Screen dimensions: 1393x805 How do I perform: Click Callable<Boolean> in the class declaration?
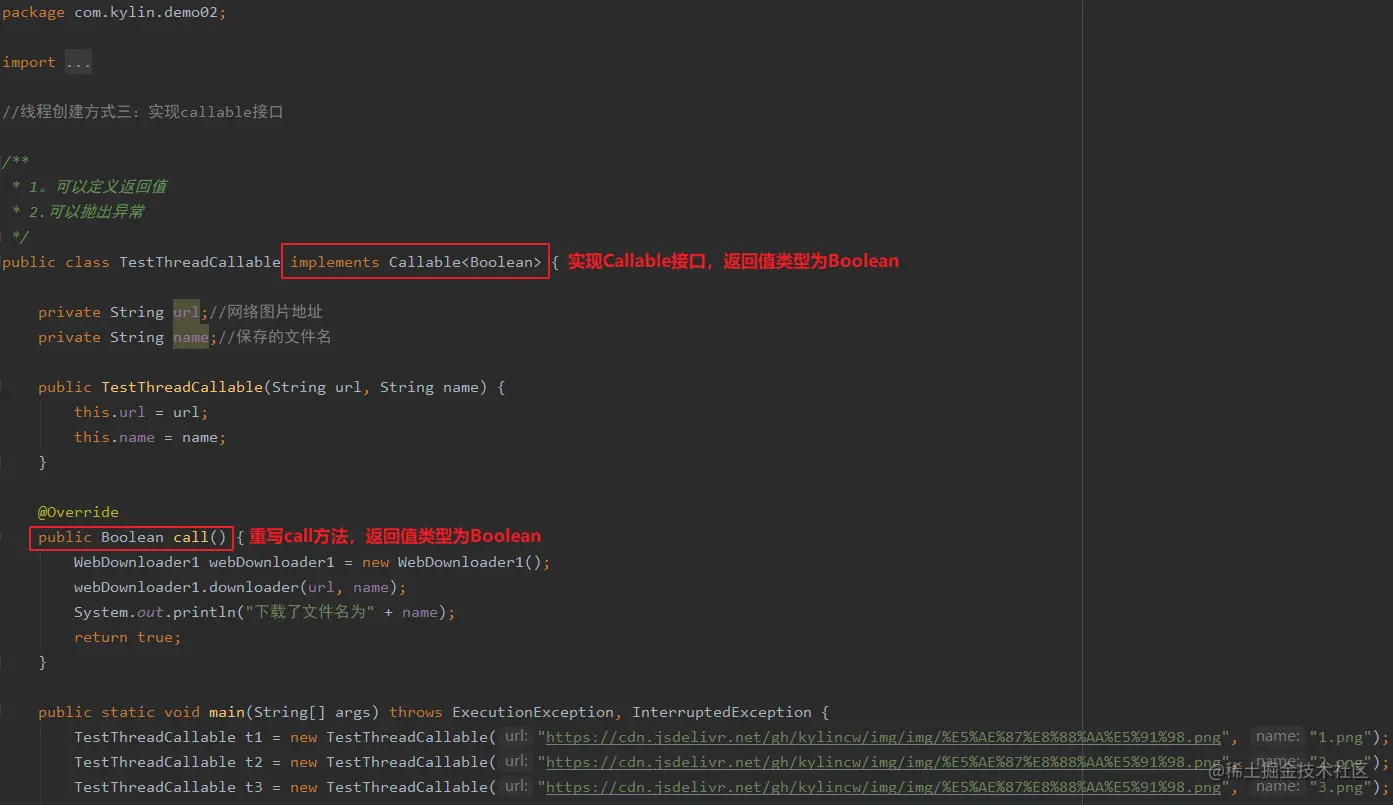[465, 262]
